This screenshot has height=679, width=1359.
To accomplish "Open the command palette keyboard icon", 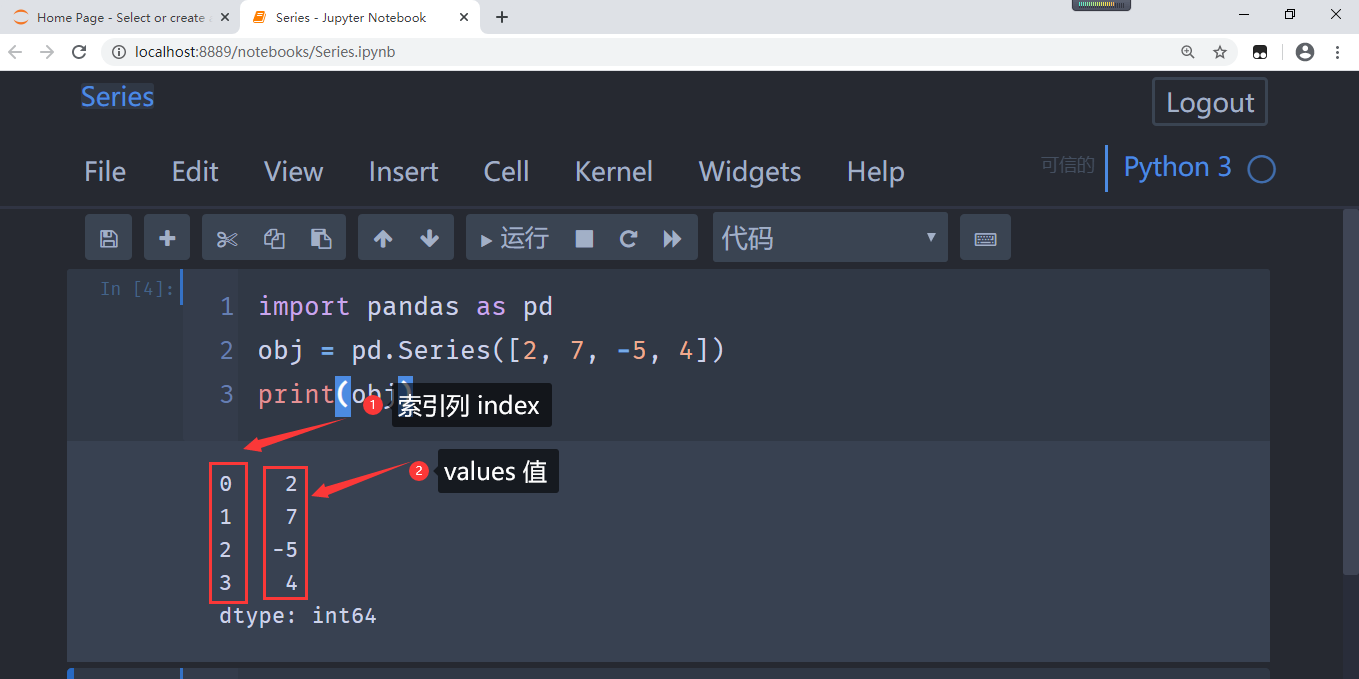I will [985, 238].
